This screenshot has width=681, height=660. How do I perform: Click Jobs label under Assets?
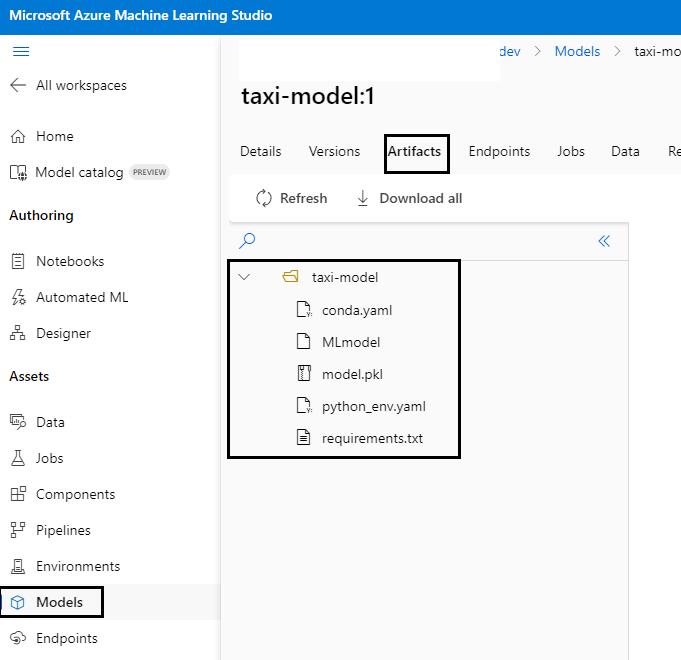50,459
